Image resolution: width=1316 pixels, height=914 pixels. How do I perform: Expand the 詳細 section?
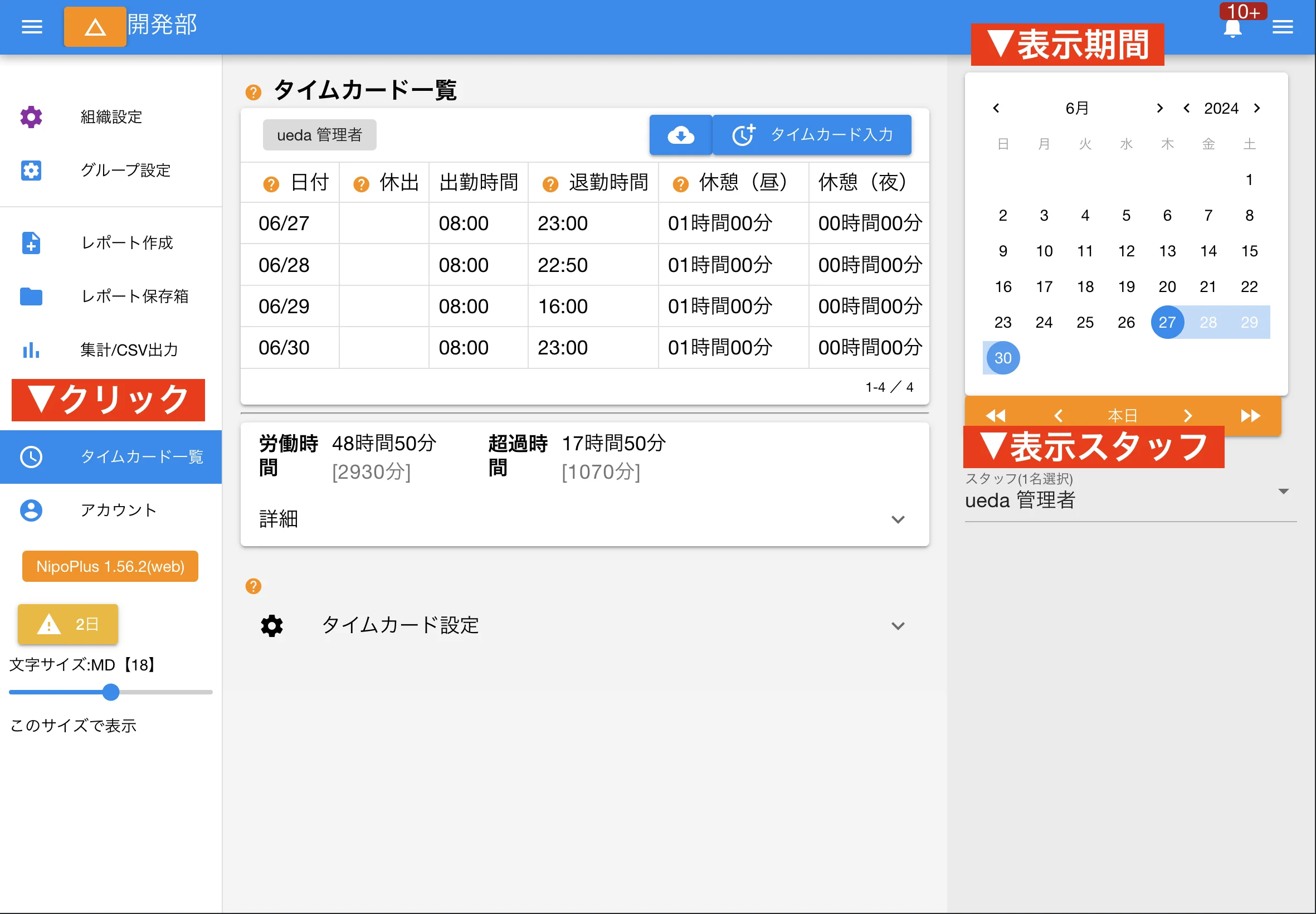click(x=898, y=519)
